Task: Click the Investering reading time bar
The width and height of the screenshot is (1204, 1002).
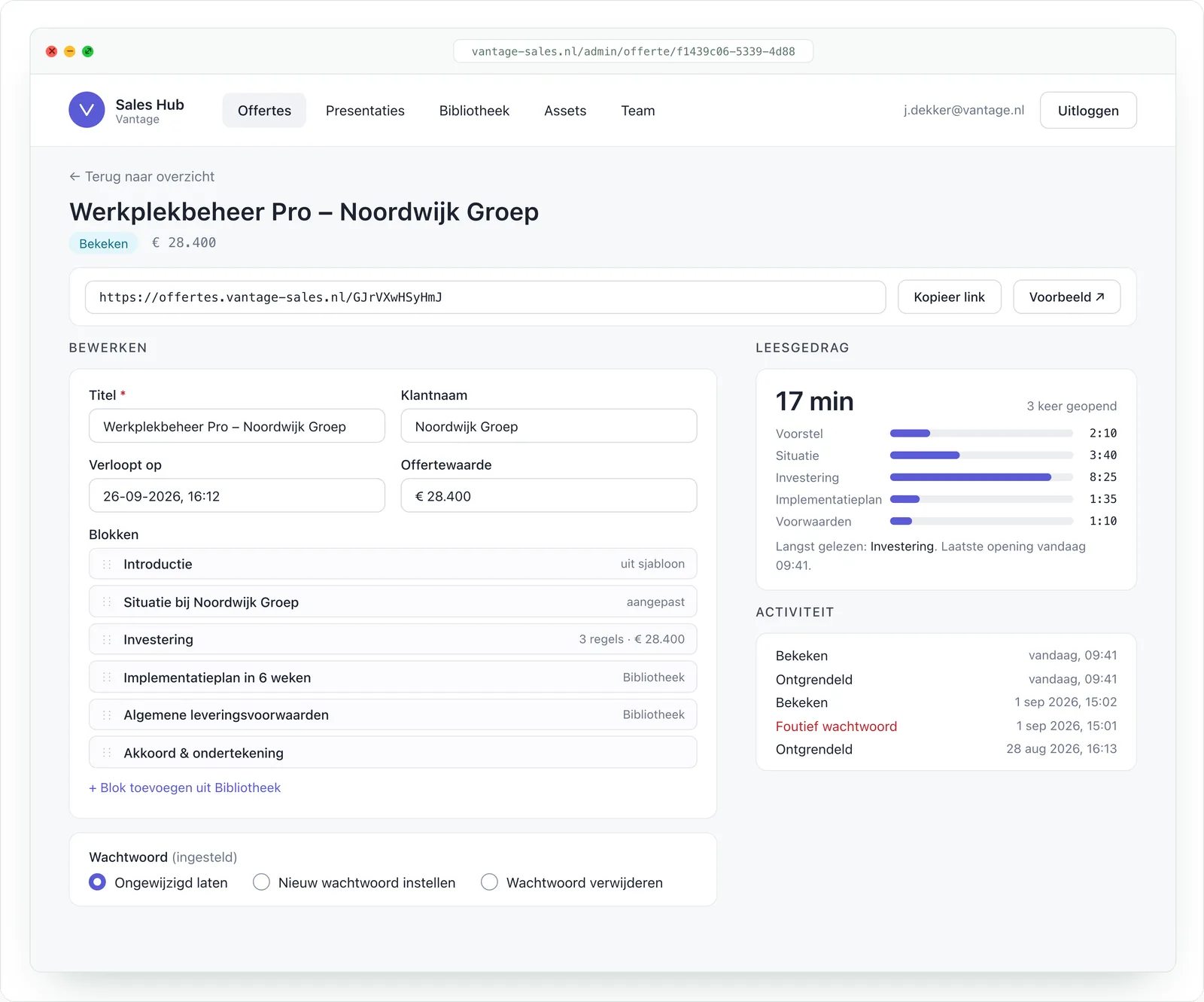Action: [x=981, y=477]
